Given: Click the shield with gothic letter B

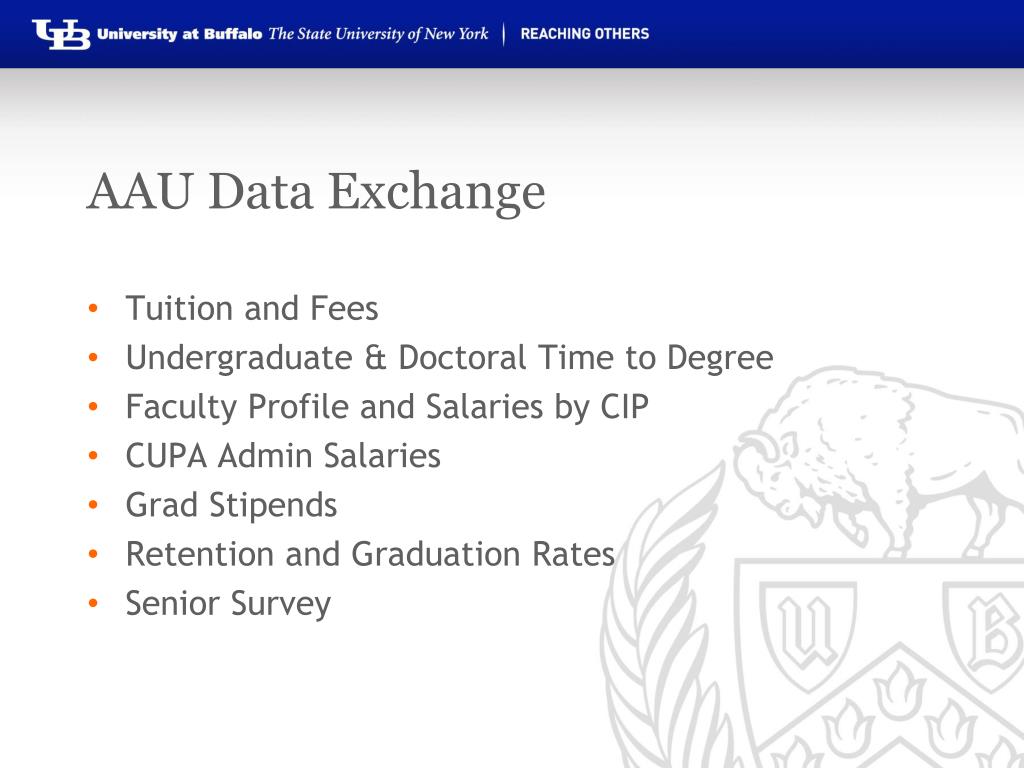Looking at the screenshot, I should pyautogui.click(x=985, y=632).
